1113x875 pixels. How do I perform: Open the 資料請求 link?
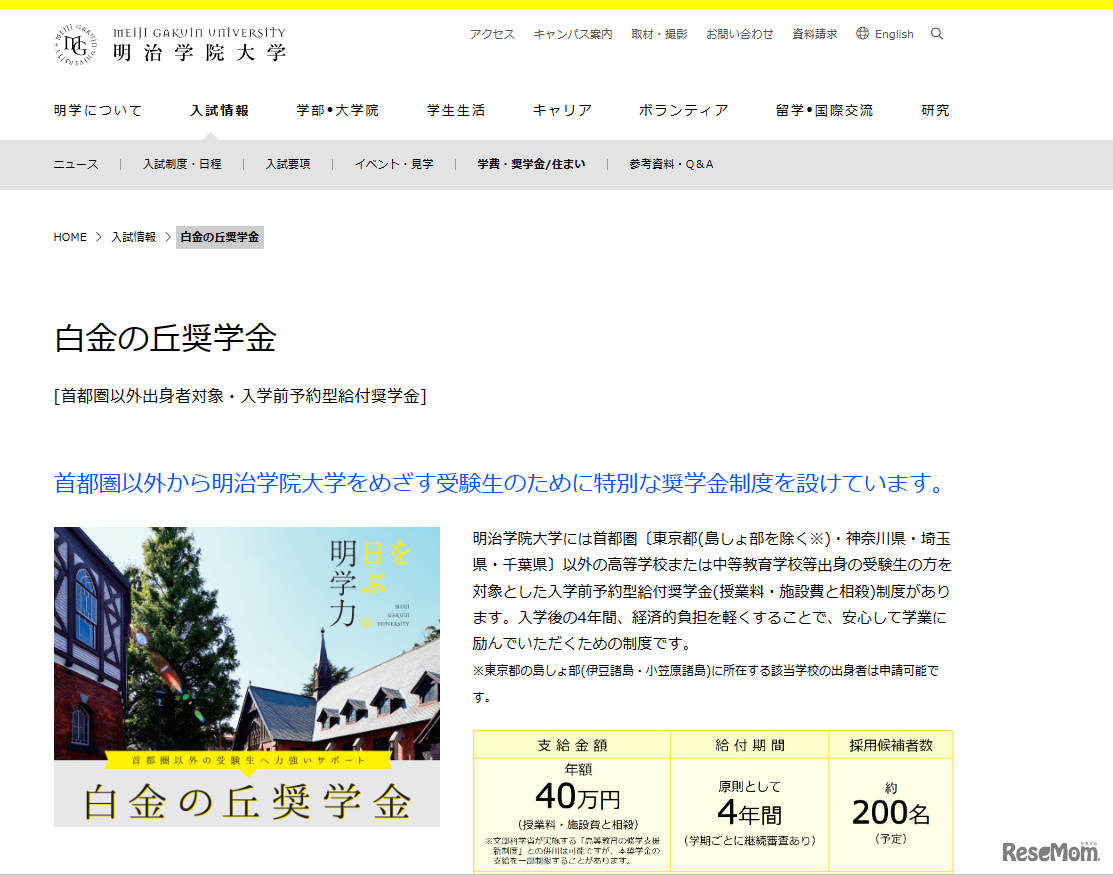(814, 34)
